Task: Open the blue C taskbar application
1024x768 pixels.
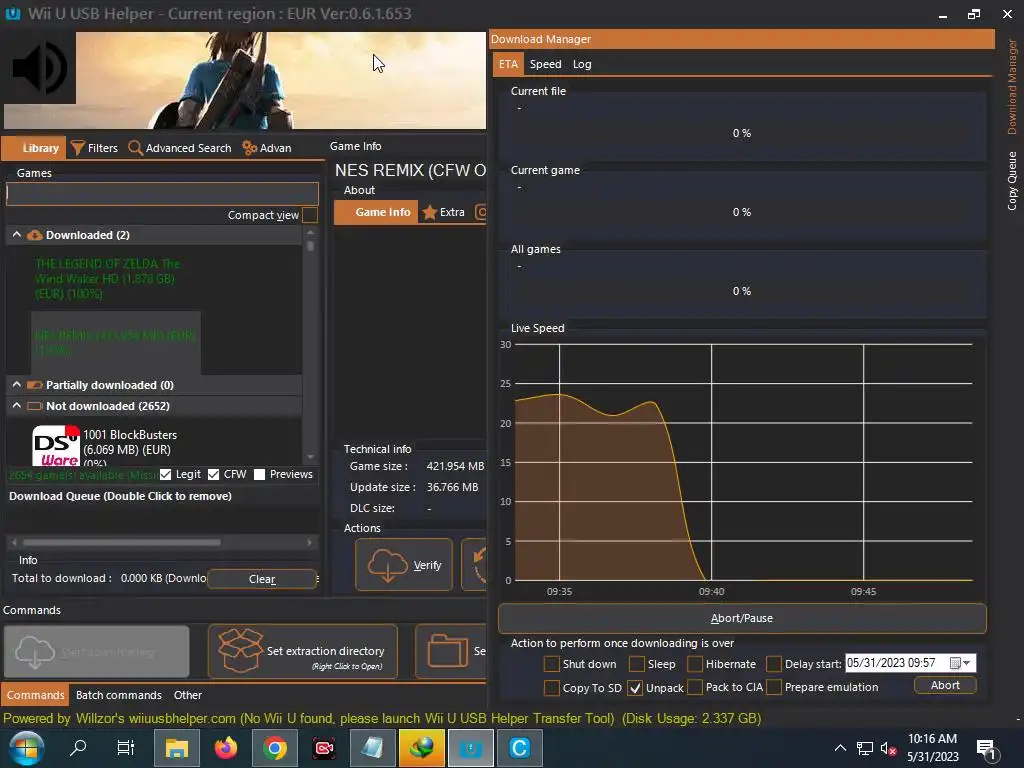Action: [x=520, y=748]
